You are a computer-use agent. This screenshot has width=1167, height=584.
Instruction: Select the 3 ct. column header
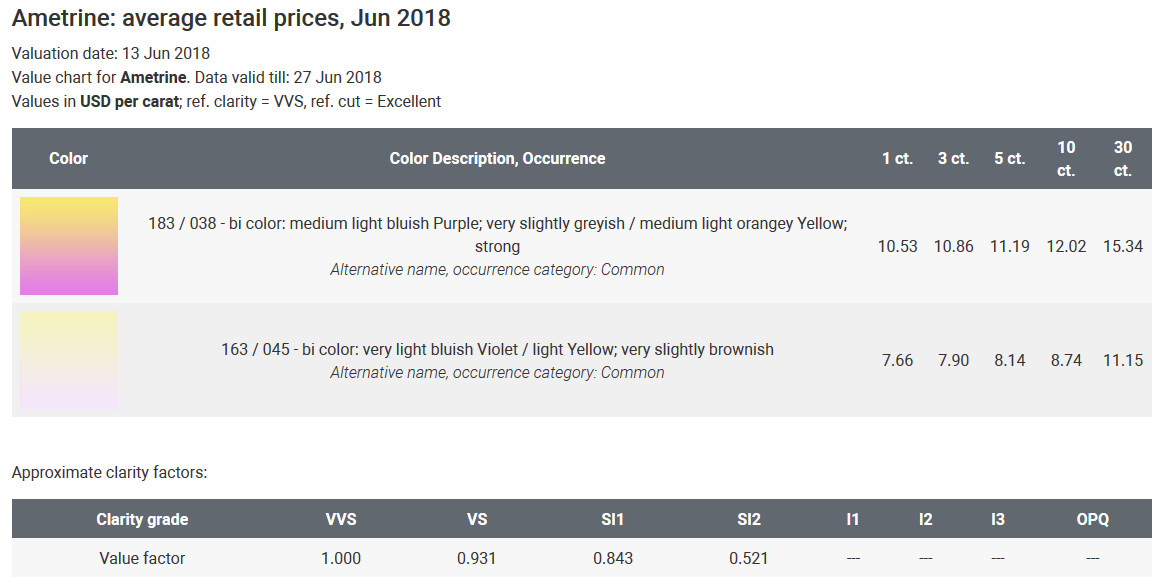point(953,158)
